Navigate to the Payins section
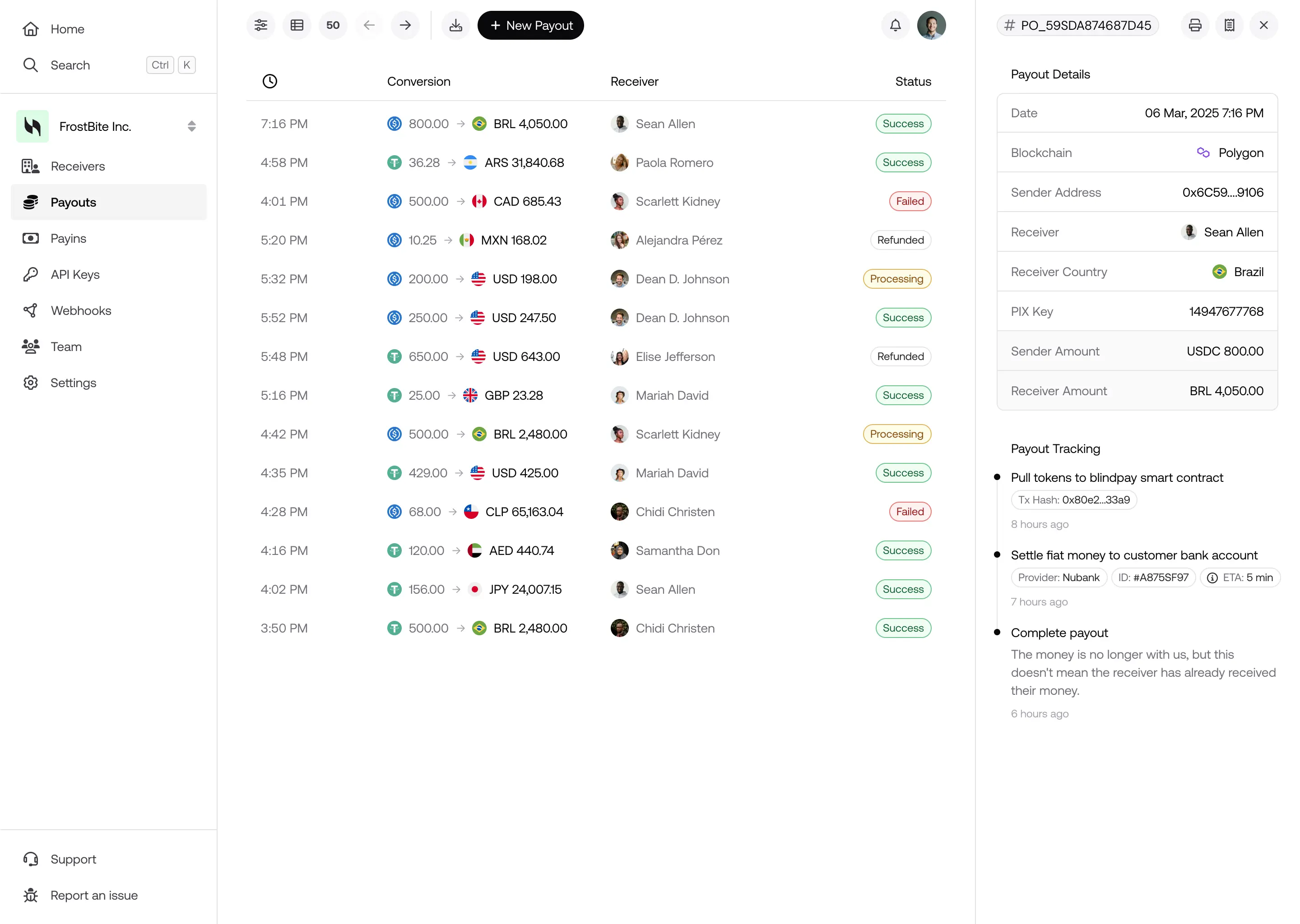 [68, 238]
